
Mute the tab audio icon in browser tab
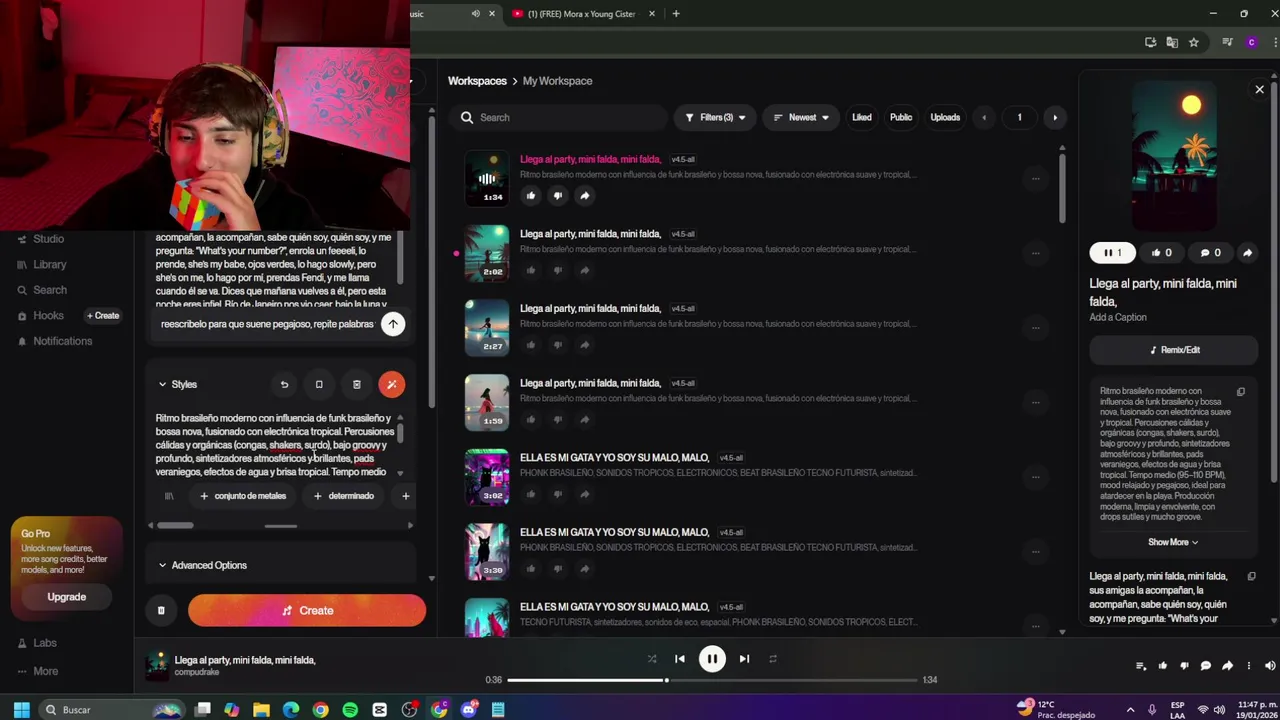[476, 14]
